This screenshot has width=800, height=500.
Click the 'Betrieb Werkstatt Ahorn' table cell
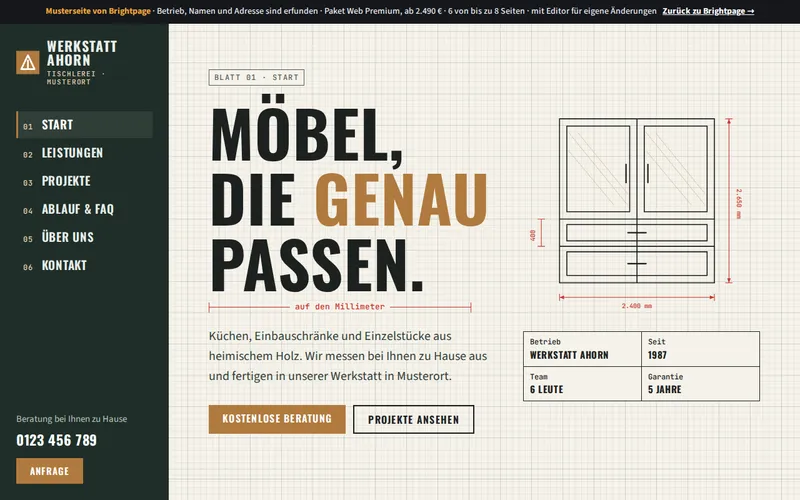point(582,349)
